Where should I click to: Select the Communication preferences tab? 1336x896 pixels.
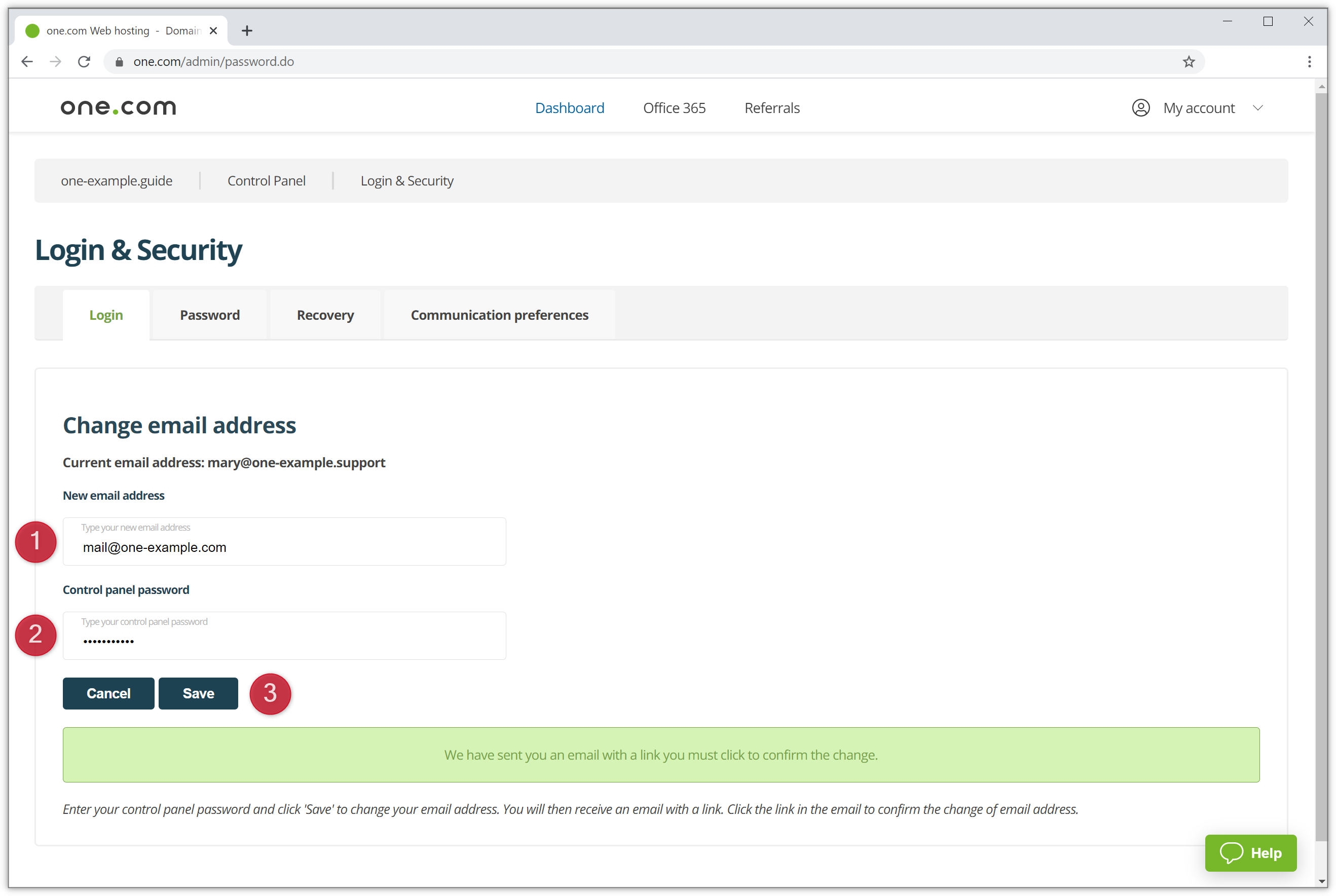(499, 314)
